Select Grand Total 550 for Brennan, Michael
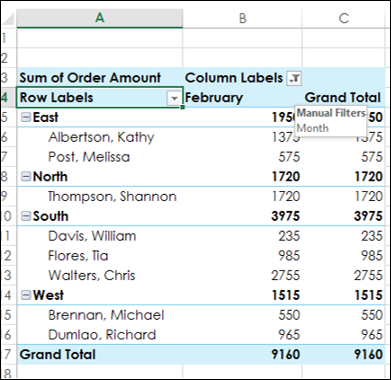Screen dimensions: 391x380 tap(372, 315)
